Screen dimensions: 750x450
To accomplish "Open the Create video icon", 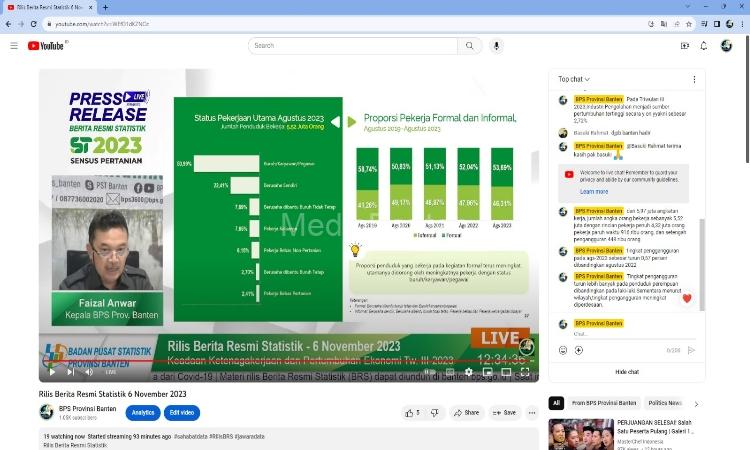I will [x=685, y=46].
